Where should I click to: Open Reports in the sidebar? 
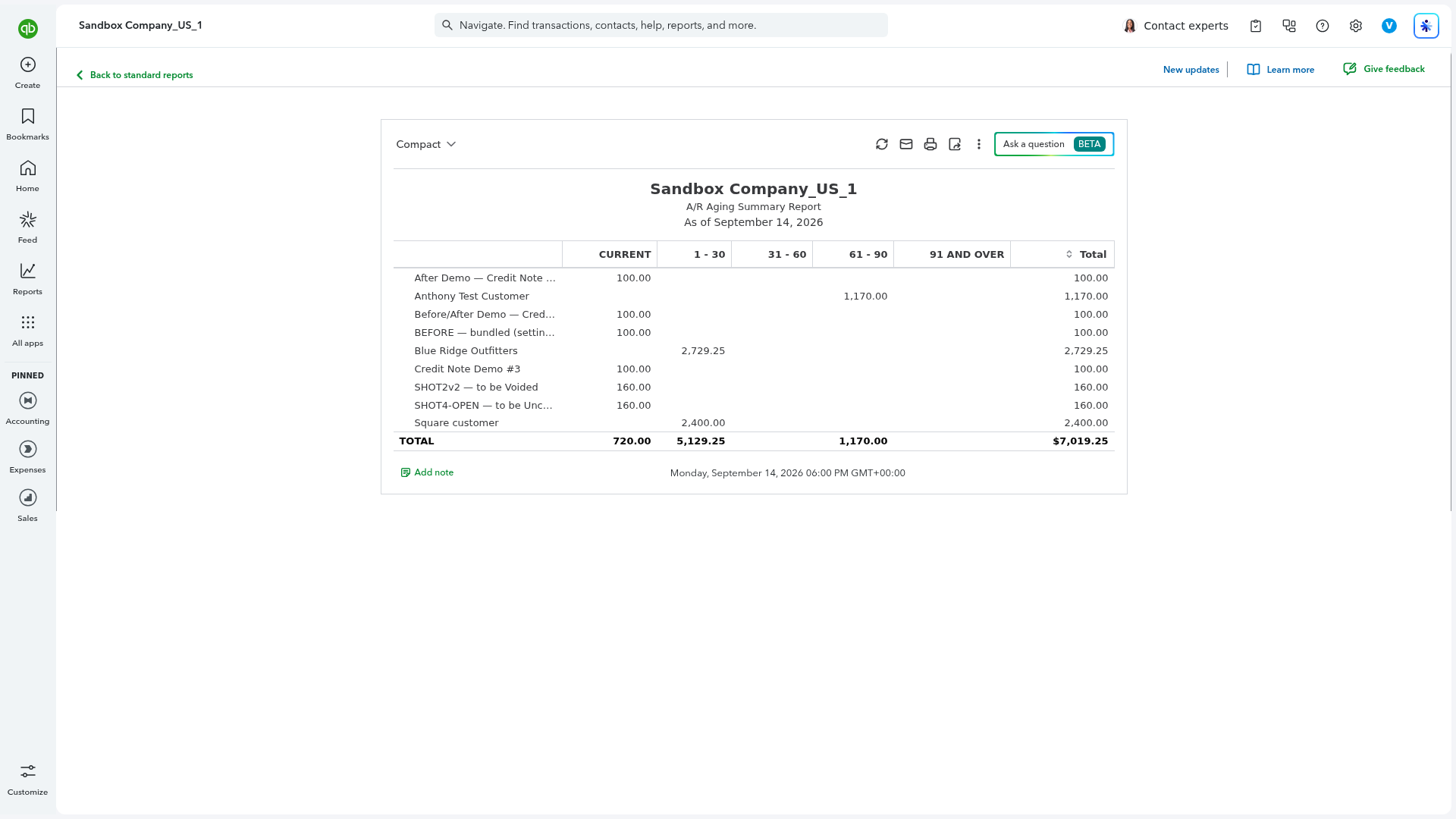point(28,279)
